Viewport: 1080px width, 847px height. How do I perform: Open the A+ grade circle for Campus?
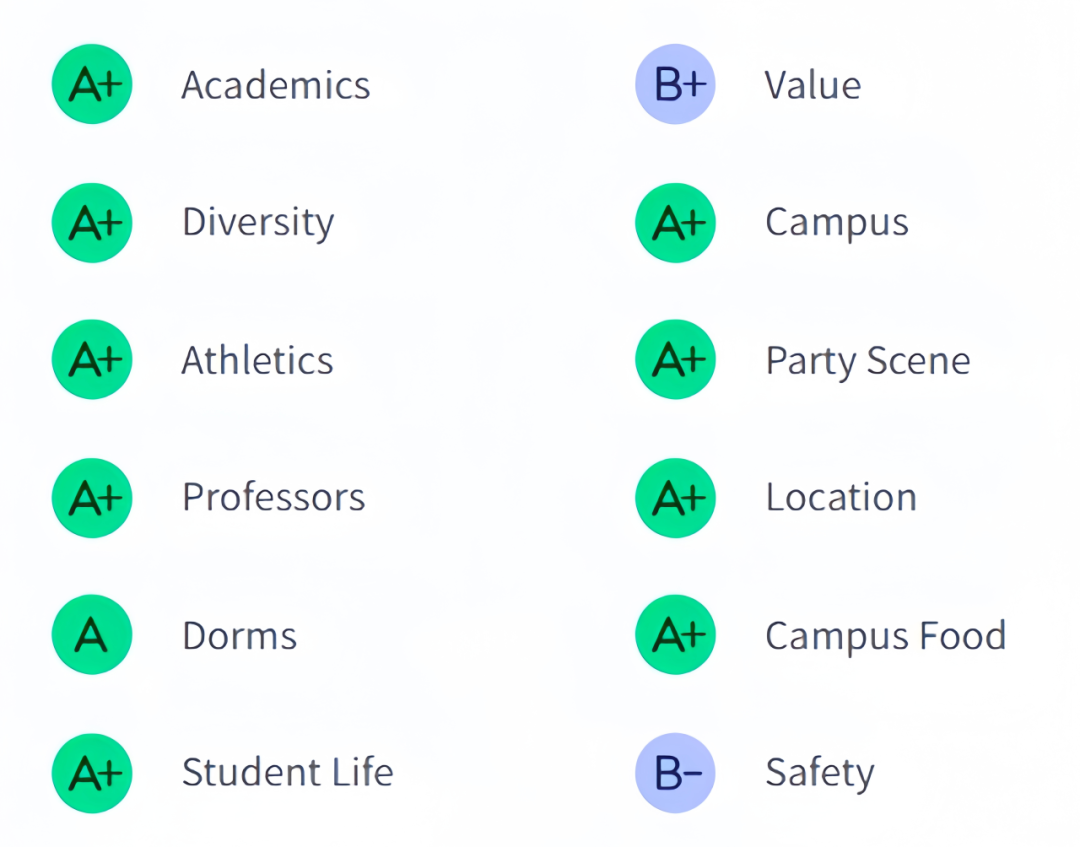[675, 222]
